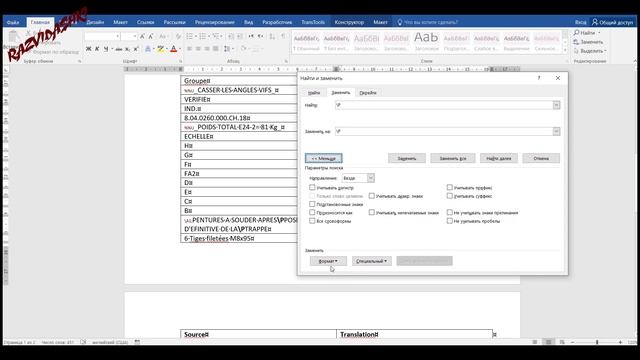The image size is (640, 360).
Task: Apply strikethrough formatting from ribbon
Action: click(119, 49)
